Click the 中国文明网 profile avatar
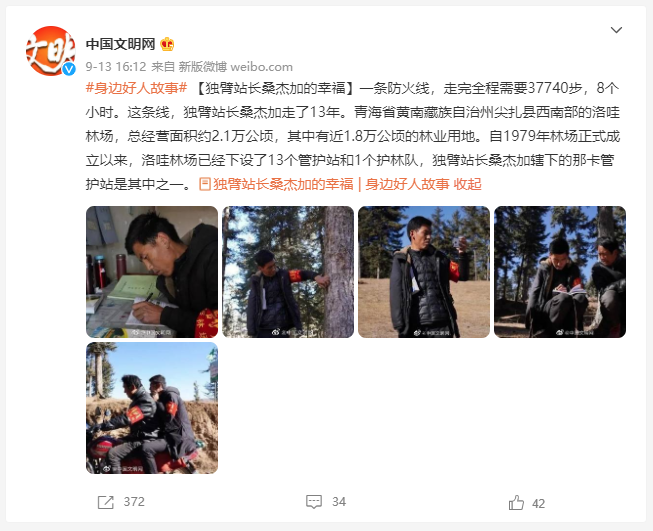This screenshot has width=653, height=531. tap(50, 51)
